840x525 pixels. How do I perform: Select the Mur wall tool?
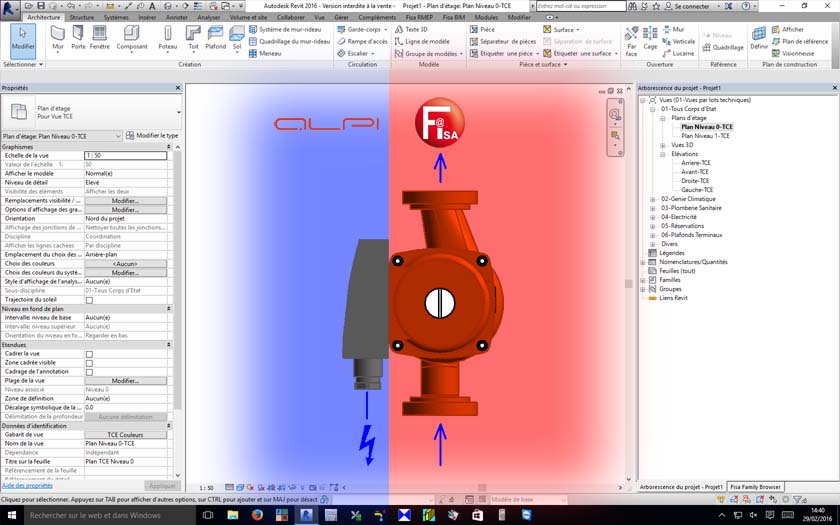point(58,37)
